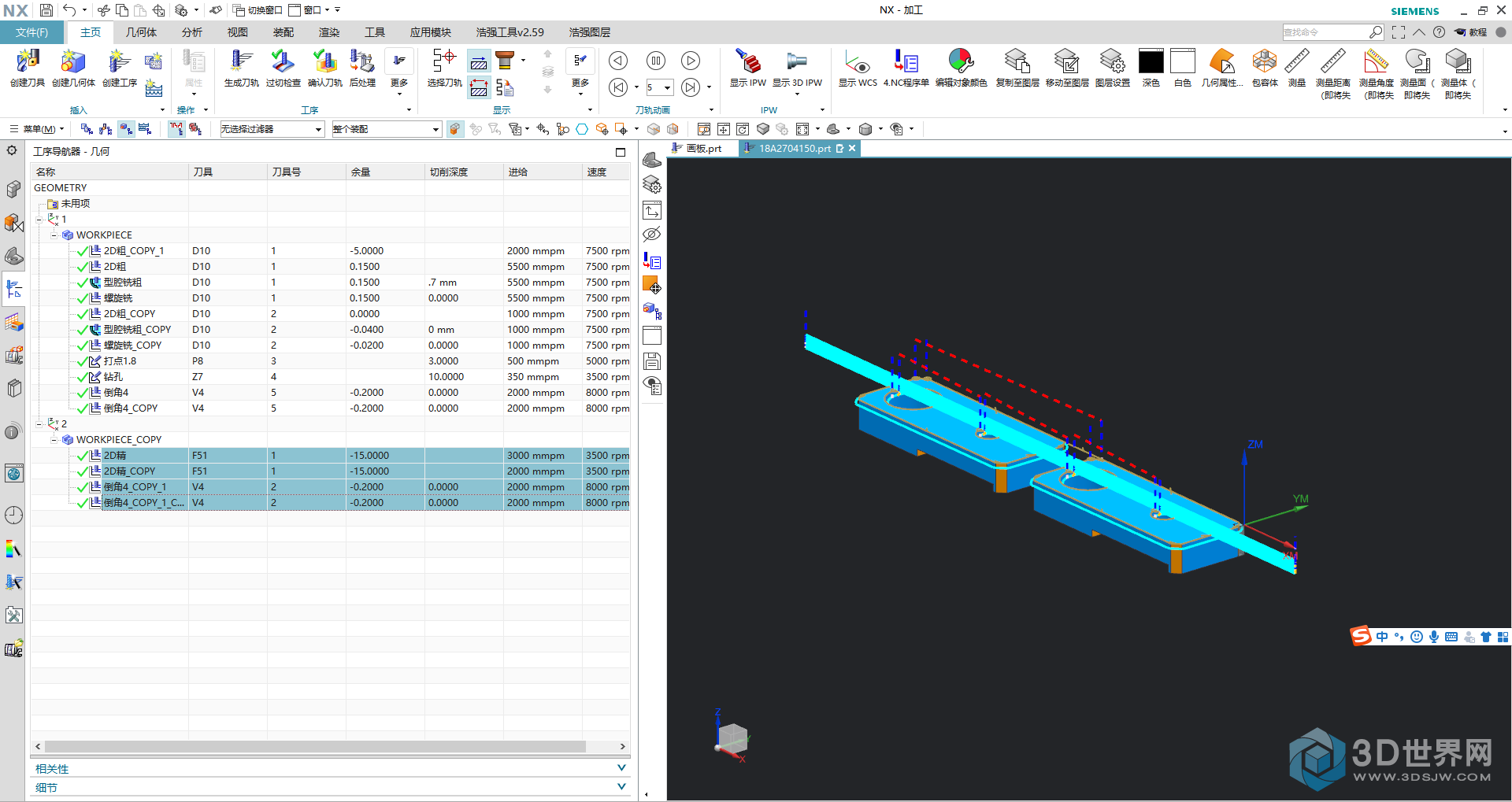1512x802 pixels.
Task: Click Measure Angle (测量角度) icon
Action: (1376, 61)
